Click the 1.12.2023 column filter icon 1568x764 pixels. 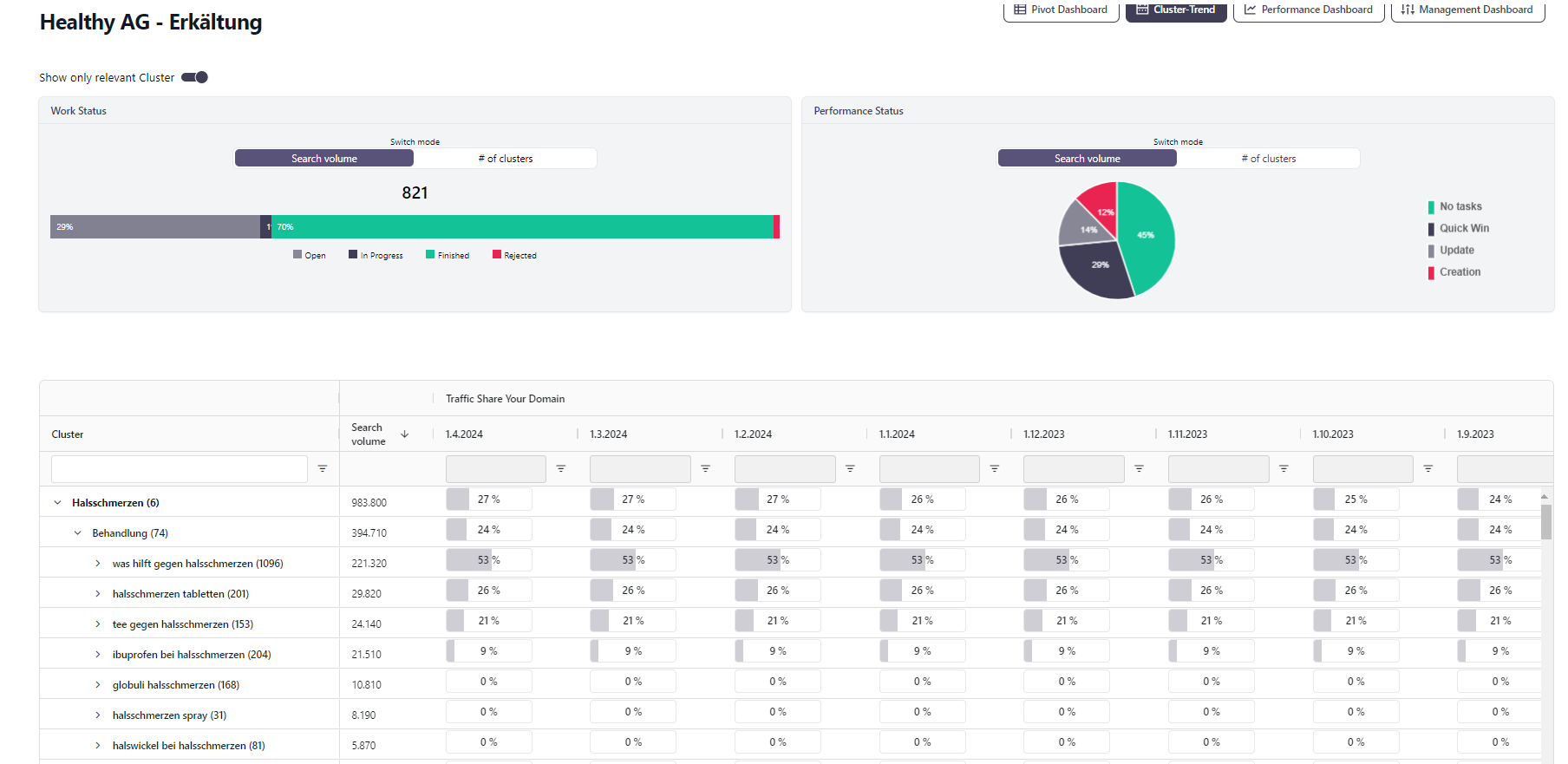coord(1140,468)
